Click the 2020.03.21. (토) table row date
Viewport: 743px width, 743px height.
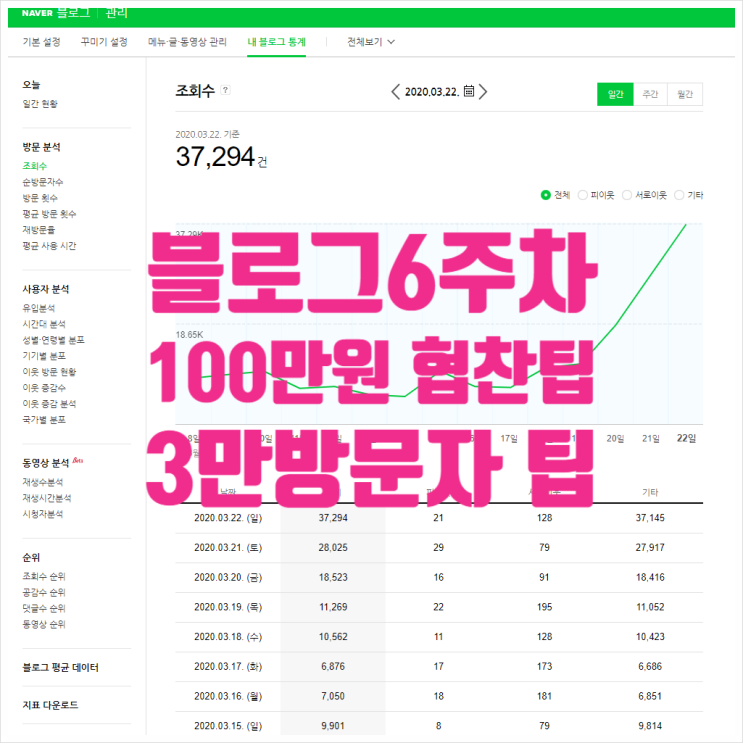point(228,548)
